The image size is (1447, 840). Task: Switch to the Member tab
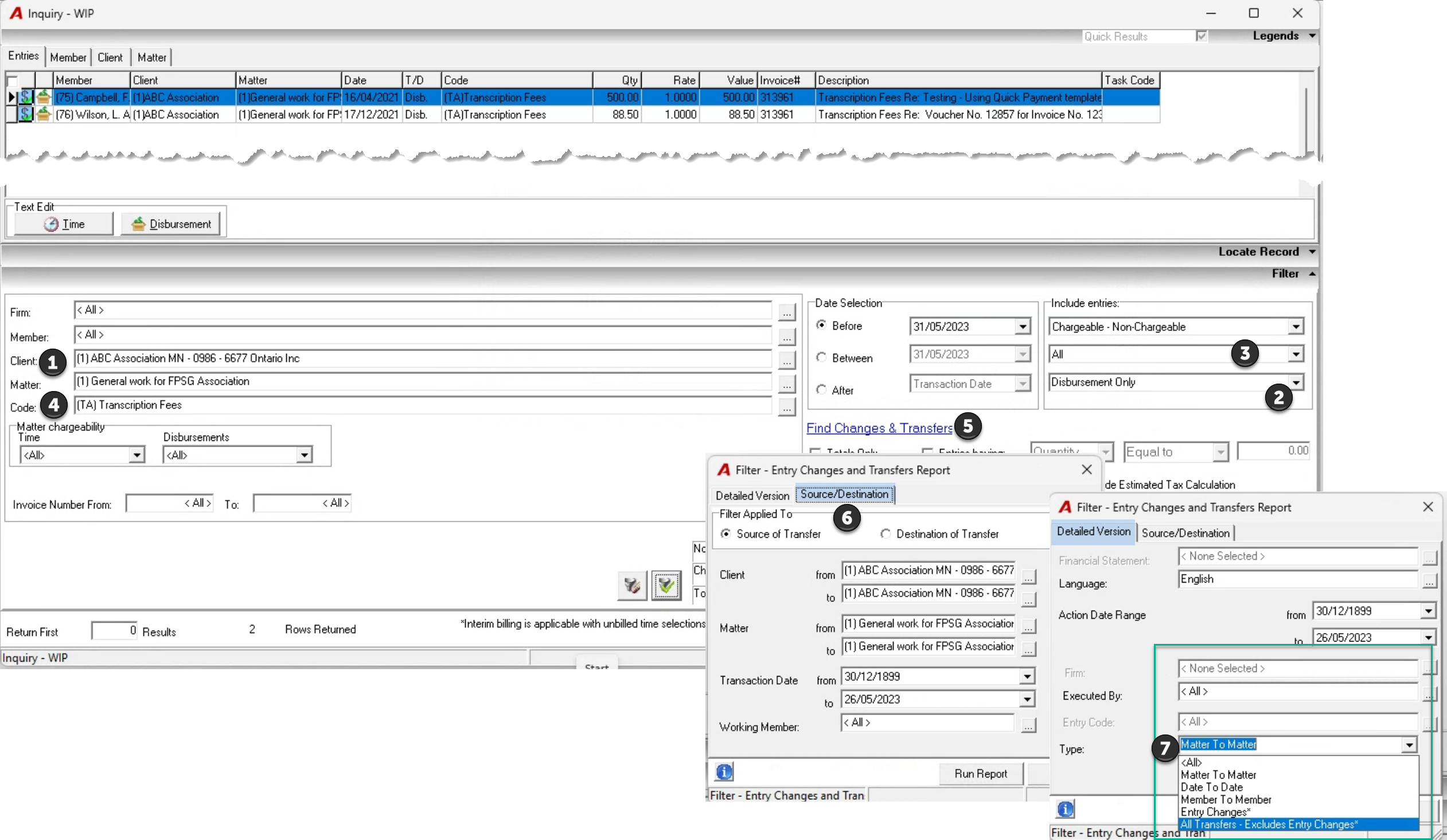[x=68, y=57]
